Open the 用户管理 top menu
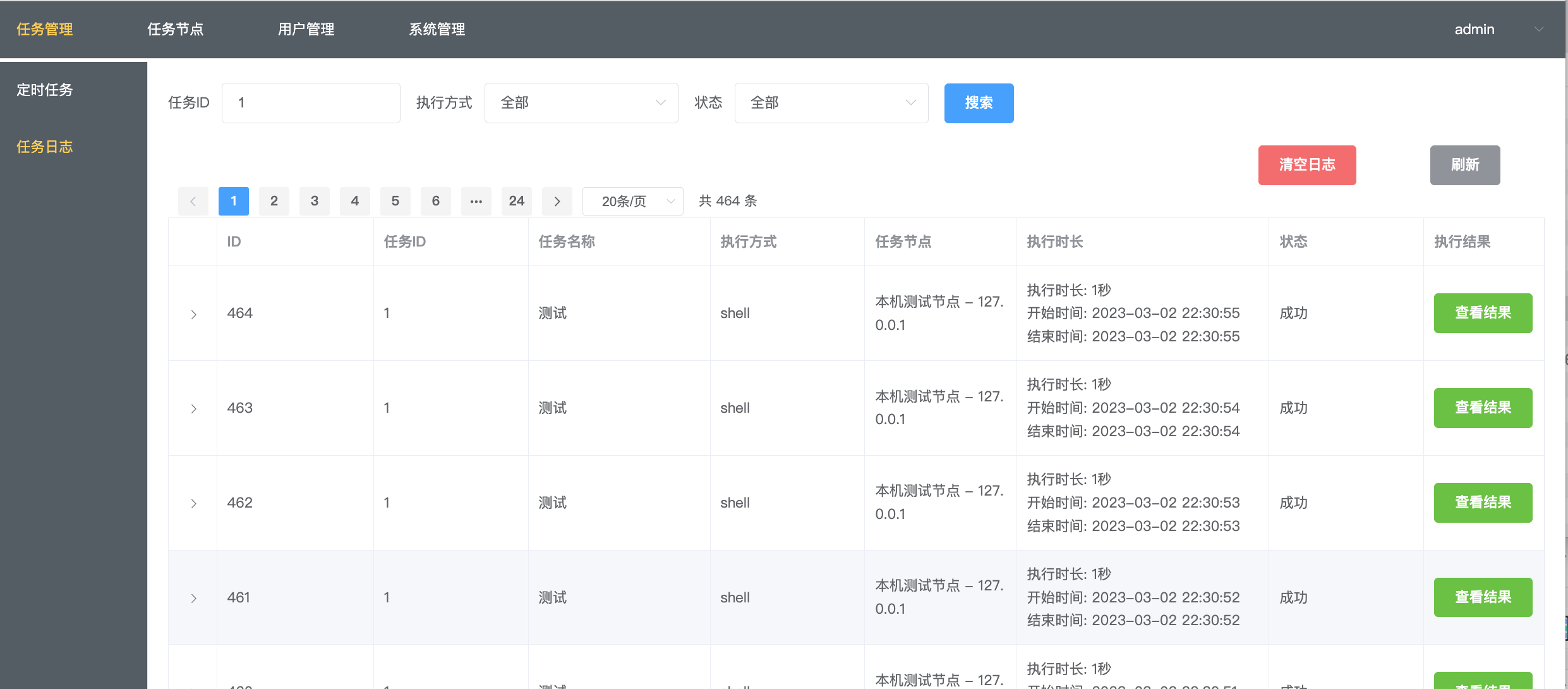Screen dimensions: 1568x689 [x=306, y=29]
